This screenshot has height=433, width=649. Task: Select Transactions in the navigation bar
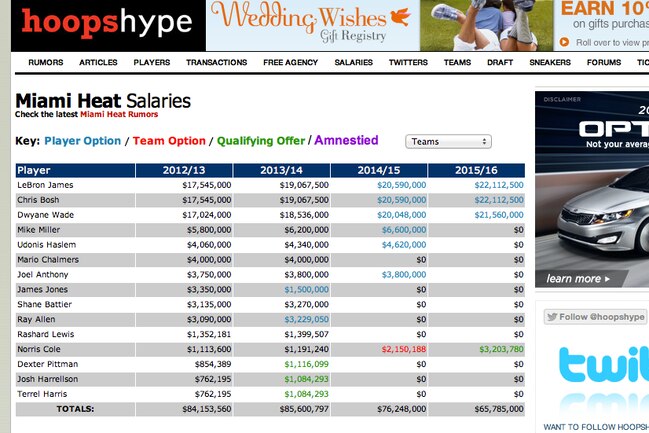pos(216,63)
